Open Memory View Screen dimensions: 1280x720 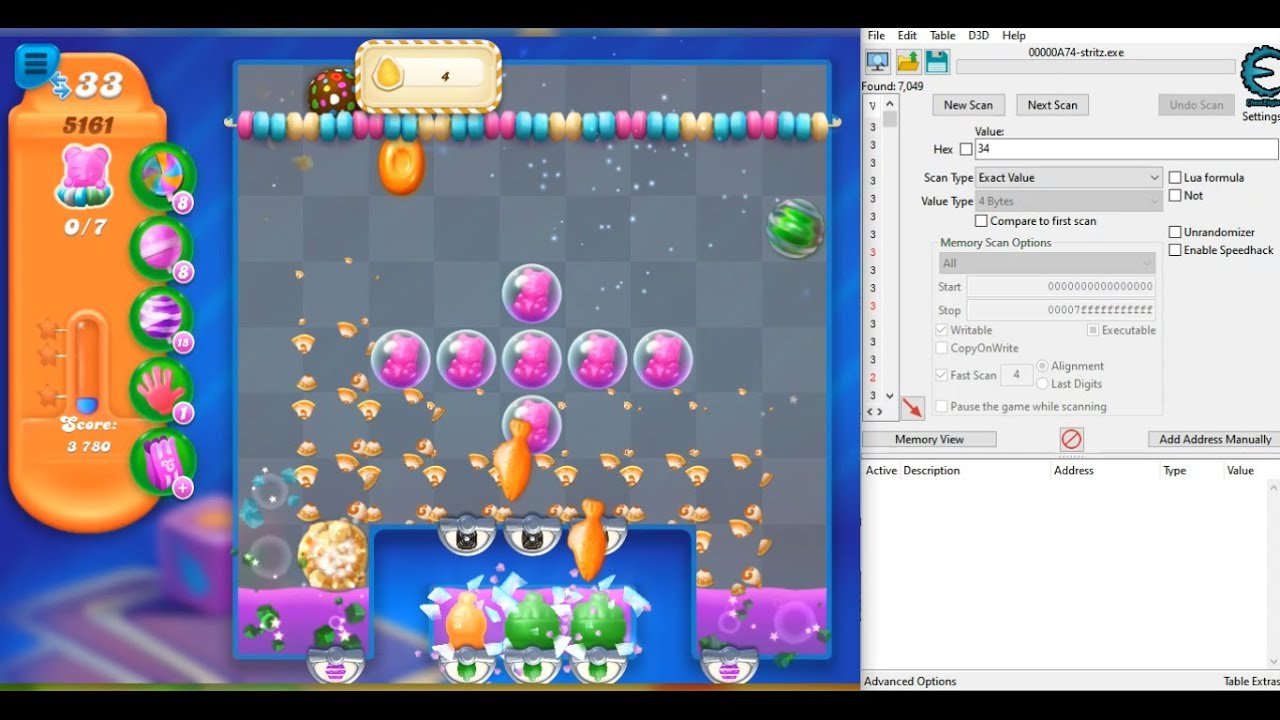(x=929, y=439)
